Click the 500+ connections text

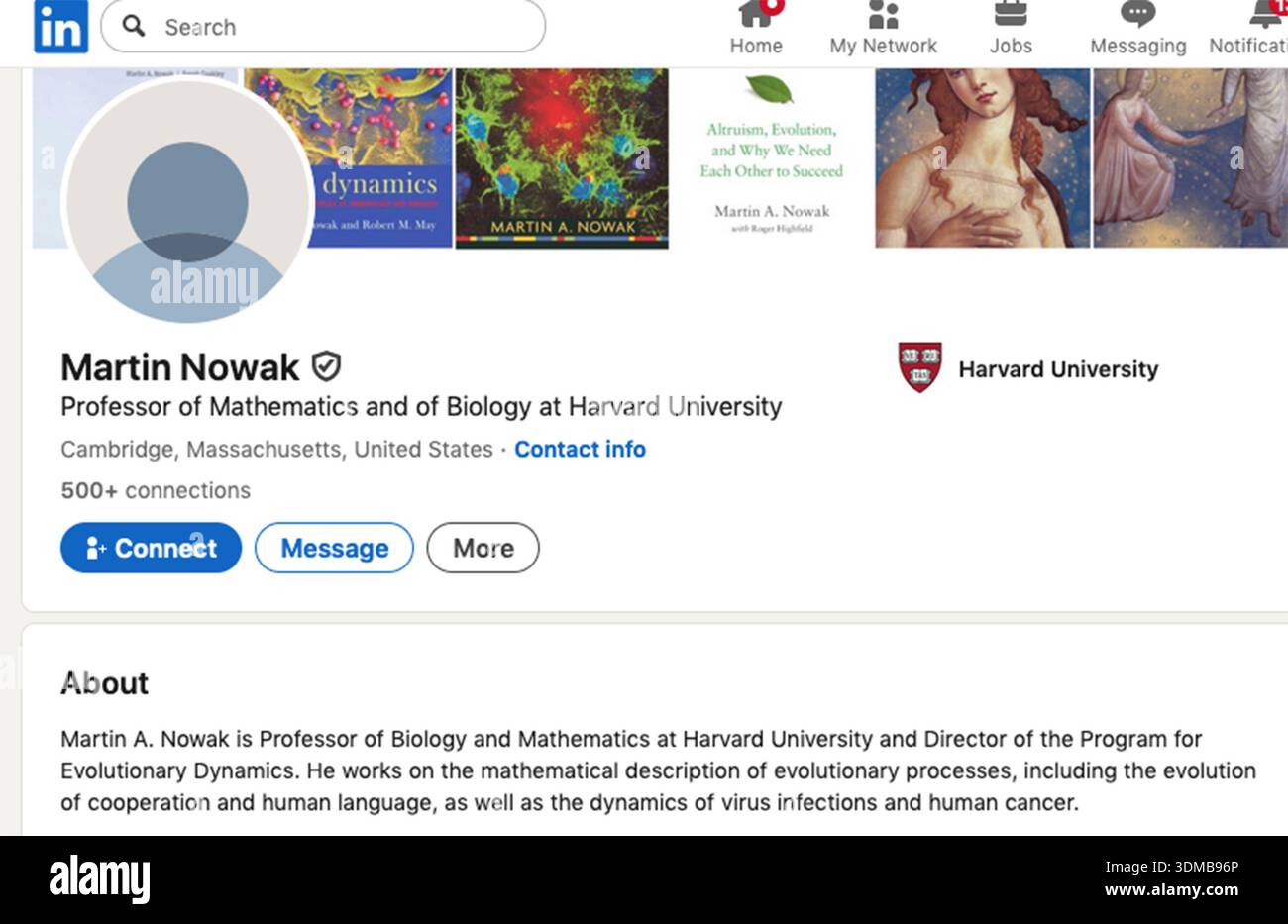156,490
